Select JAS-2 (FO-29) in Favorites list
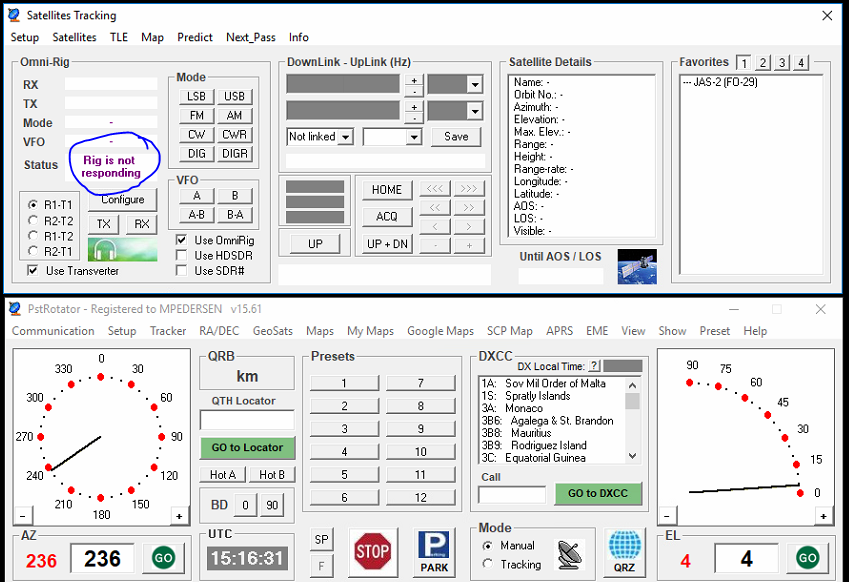 coord(720,82)
